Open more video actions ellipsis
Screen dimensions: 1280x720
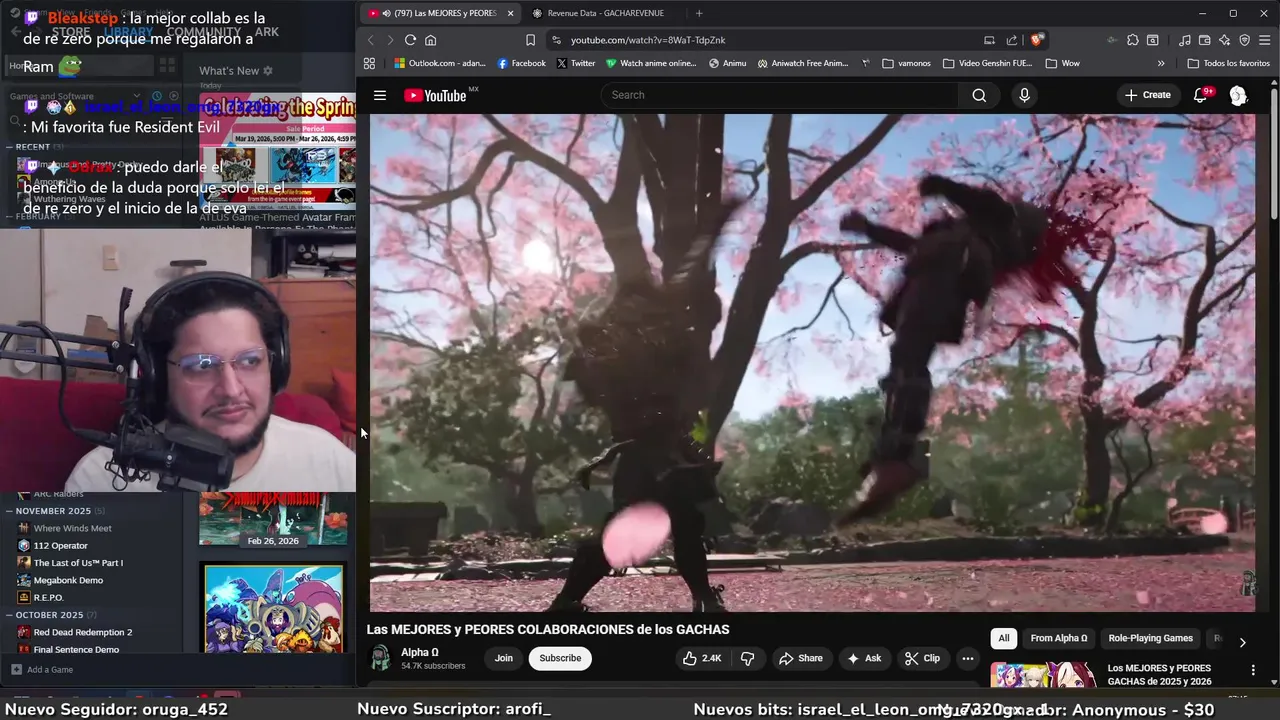967,658
